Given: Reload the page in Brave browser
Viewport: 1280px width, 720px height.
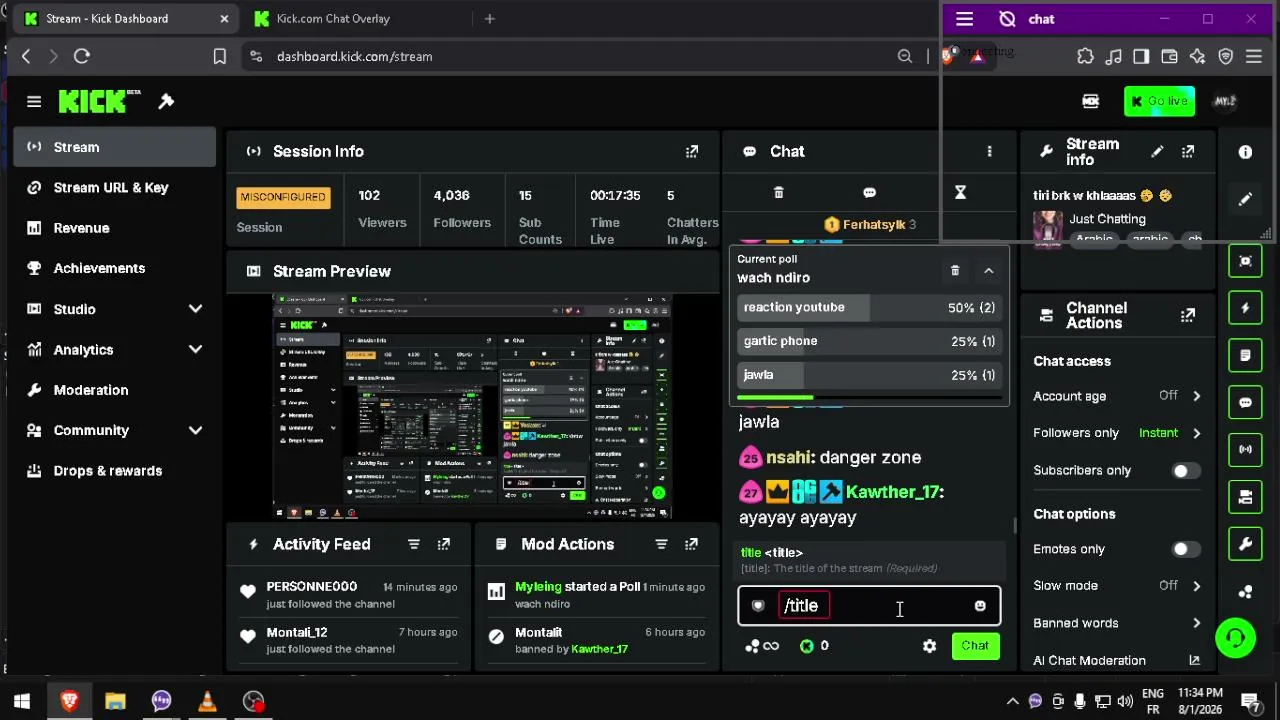Looking at the screenshot, I should pos(82,57).
